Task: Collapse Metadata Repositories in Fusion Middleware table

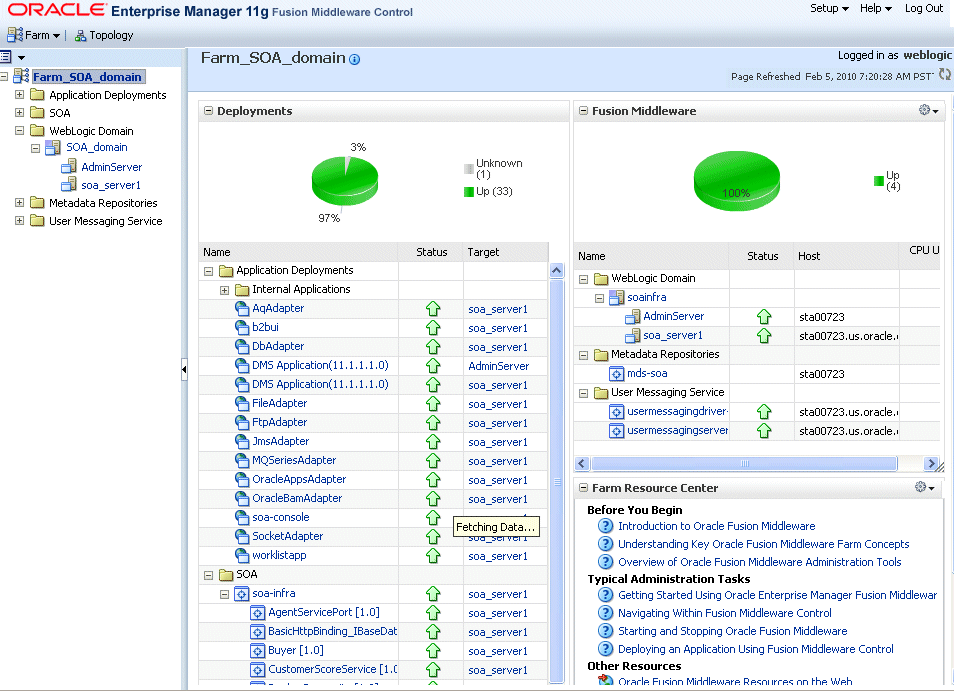Action: coord(583,355)
